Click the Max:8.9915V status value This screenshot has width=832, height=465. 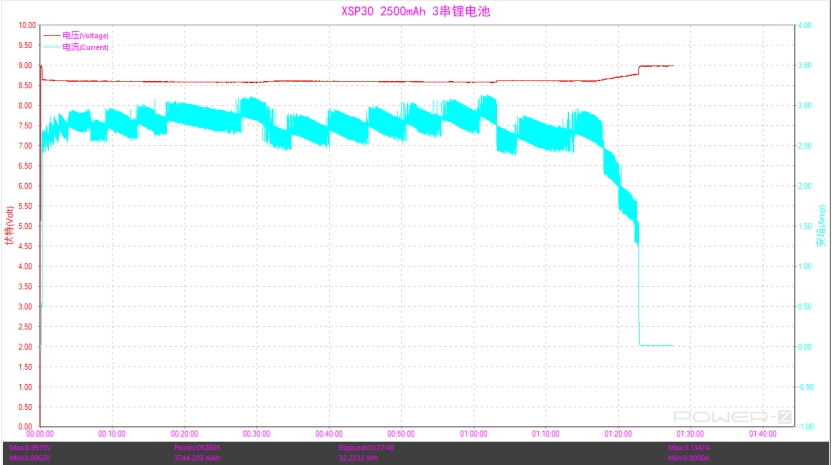coord(30,448)
